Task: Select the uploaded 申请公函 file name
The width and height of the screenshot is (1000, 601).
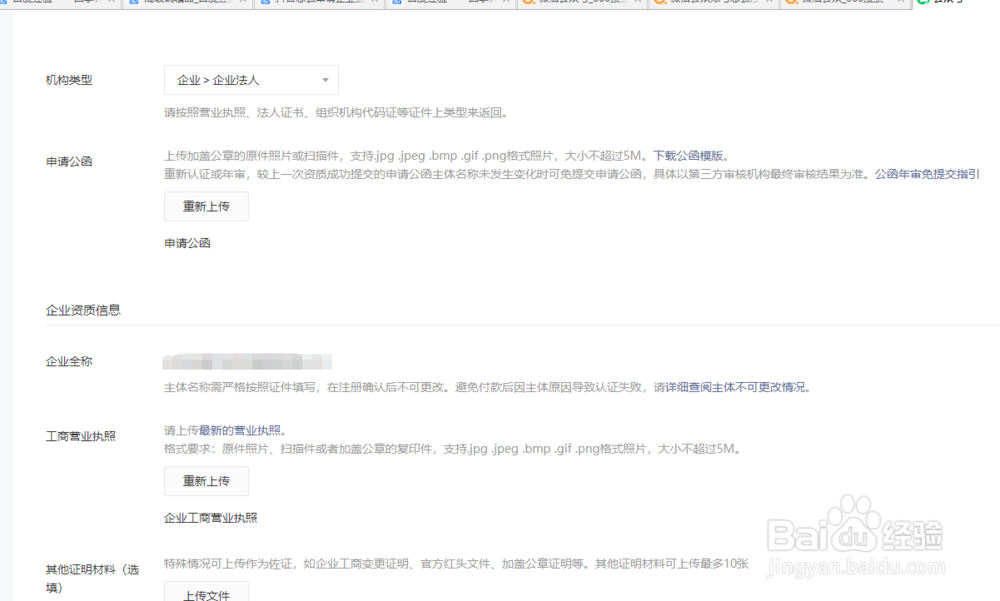Action: point(188,243)
